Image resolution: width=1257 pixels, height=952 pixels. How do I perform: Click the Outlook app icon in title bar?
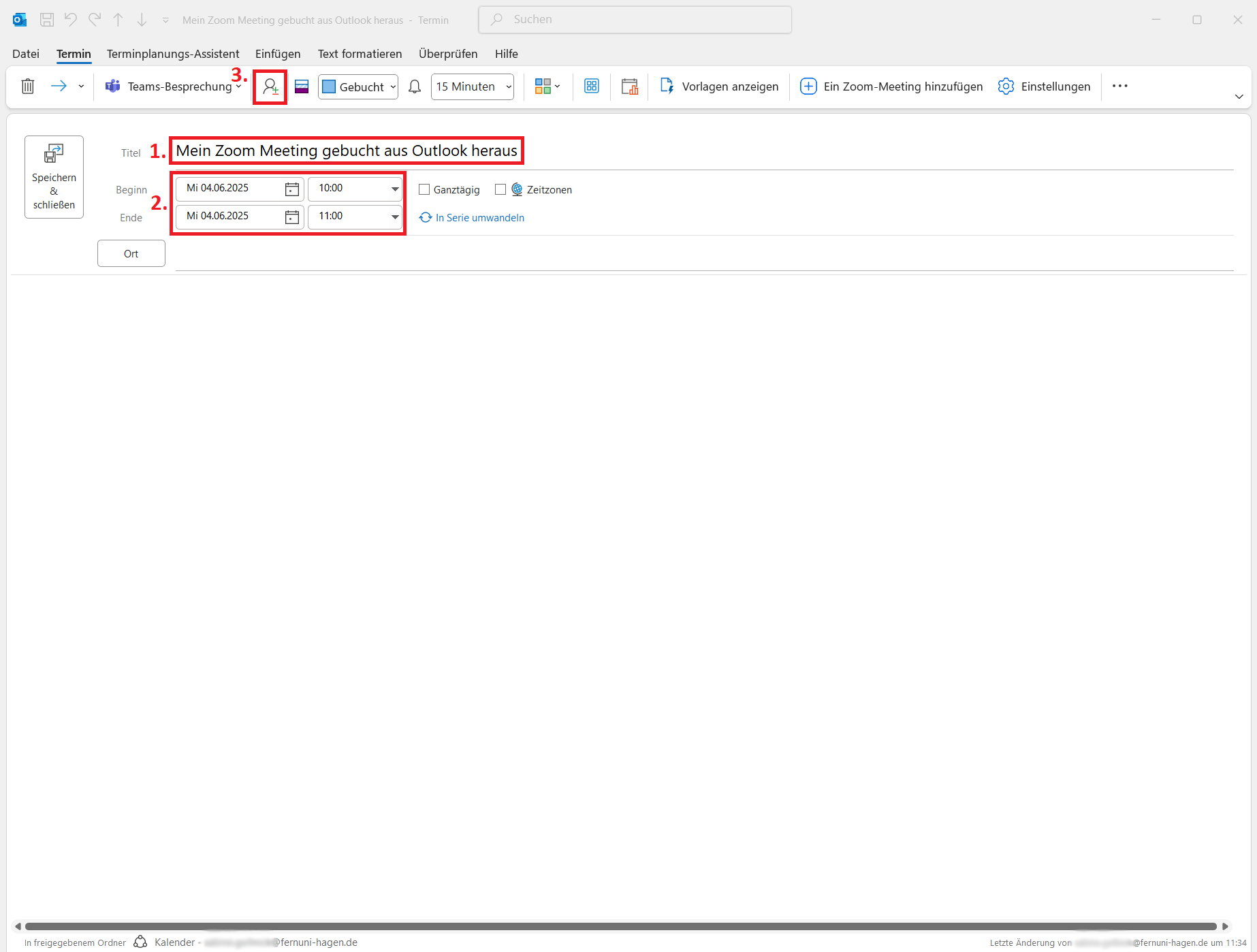pyautogui.click(x=20, y=20)
